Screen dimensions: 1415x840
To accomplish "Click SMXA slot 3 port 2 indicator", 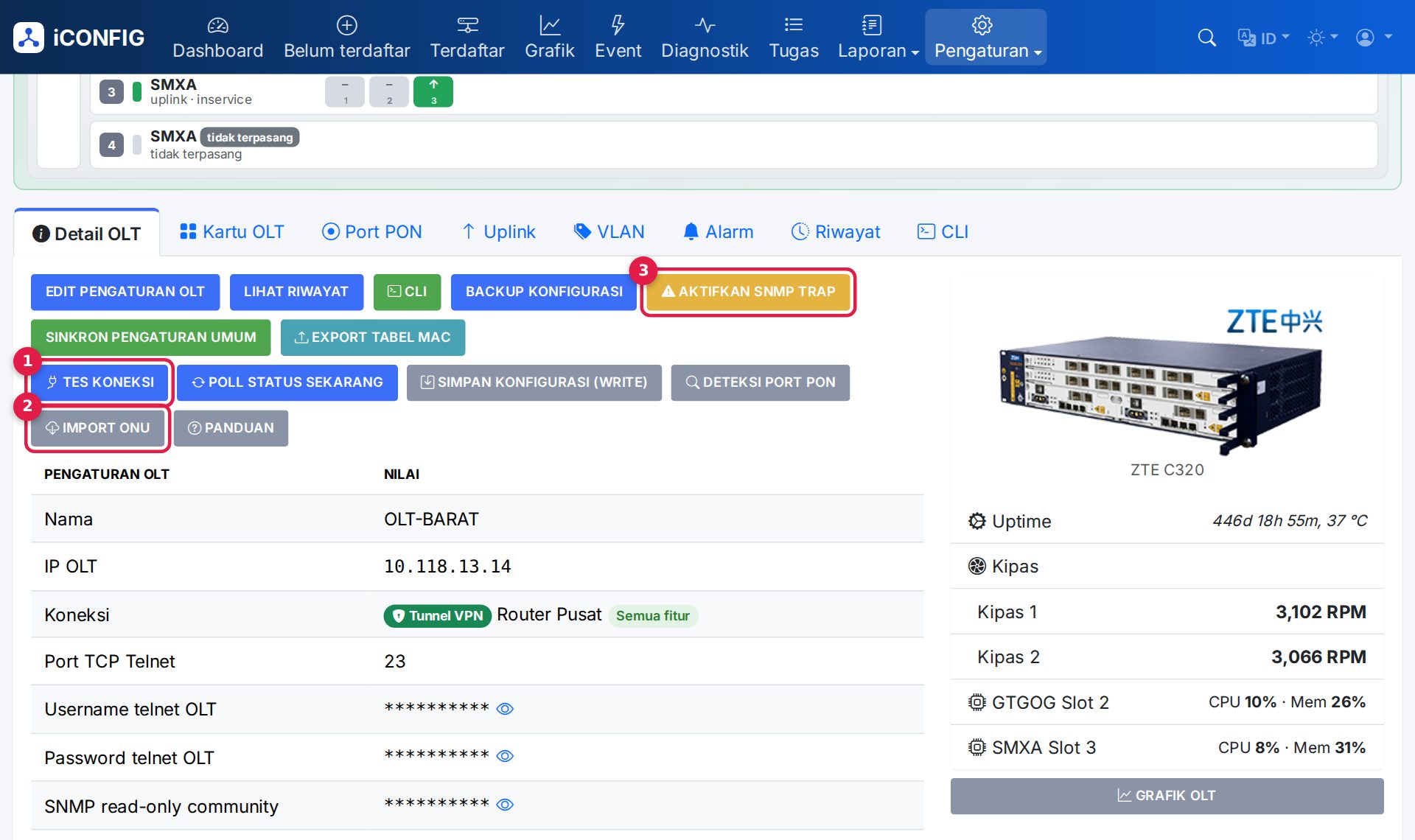I will pos(389,92).
